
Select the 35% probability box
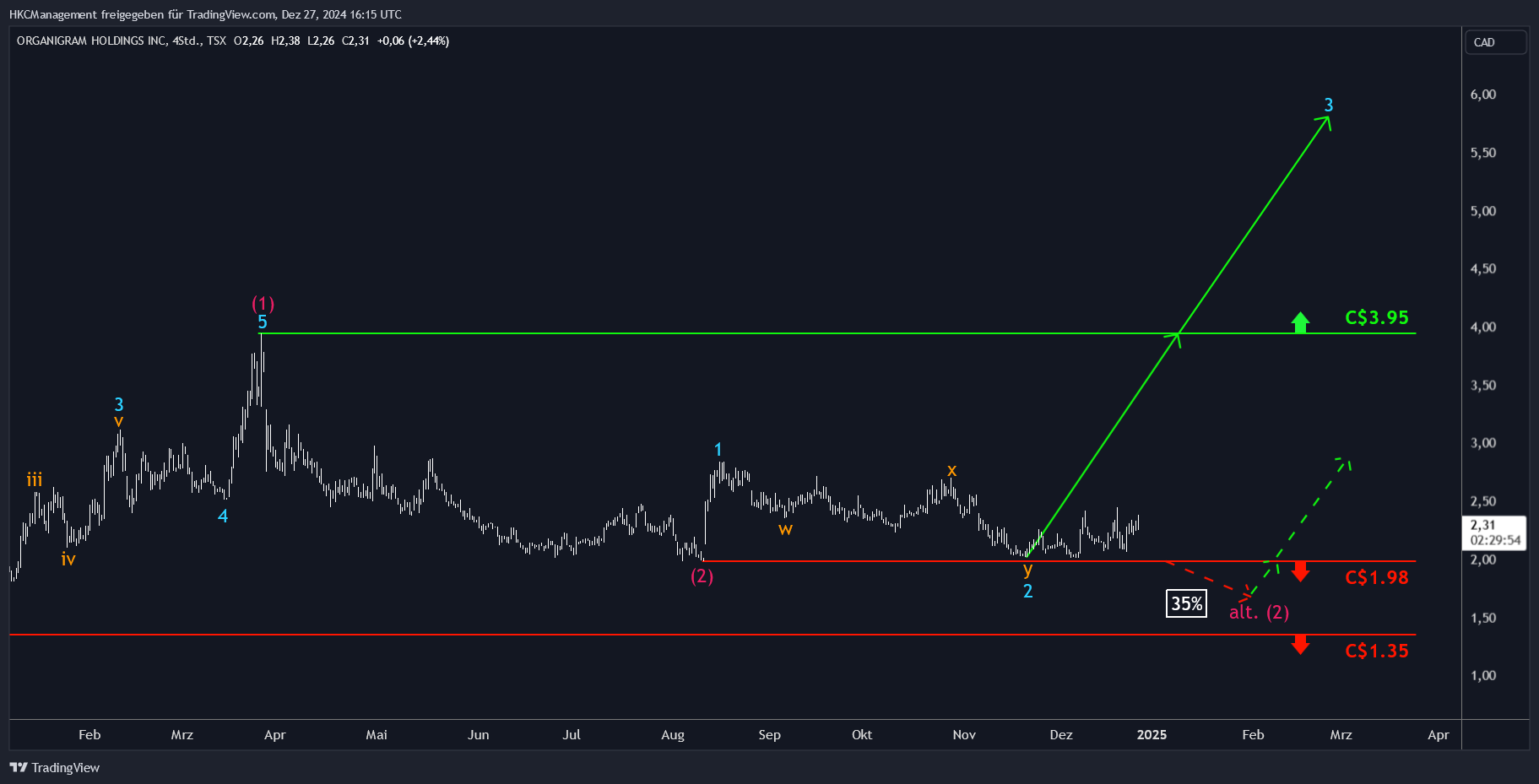coord(1186,603)
